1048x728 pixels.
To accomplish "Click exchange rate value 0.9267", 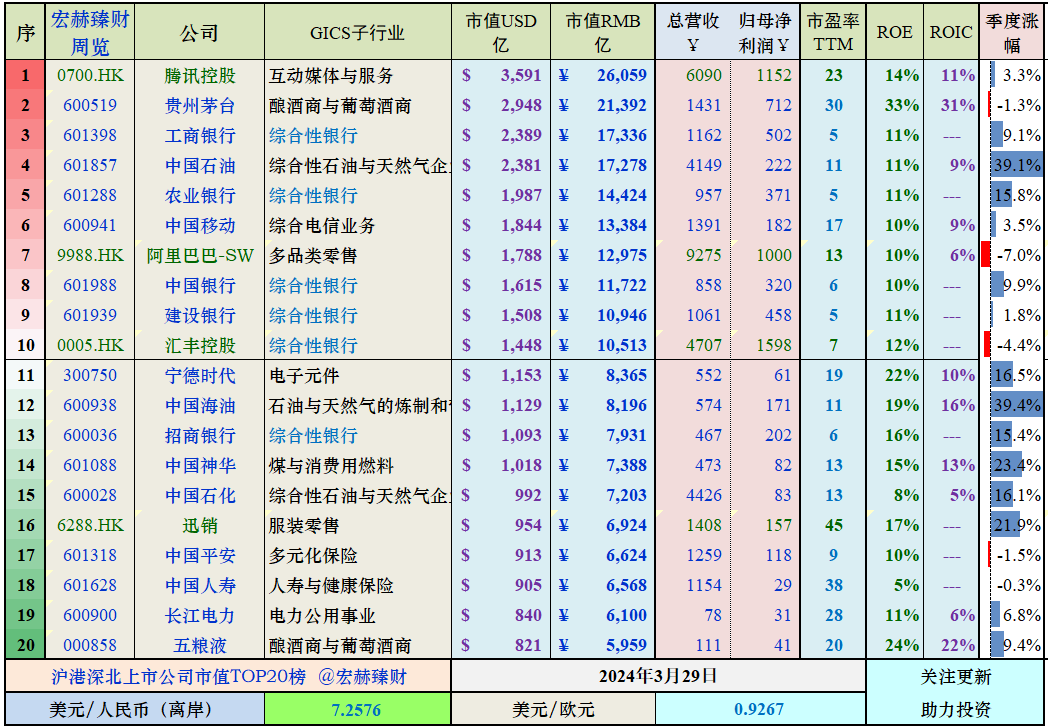I will [x=759, y=709].
